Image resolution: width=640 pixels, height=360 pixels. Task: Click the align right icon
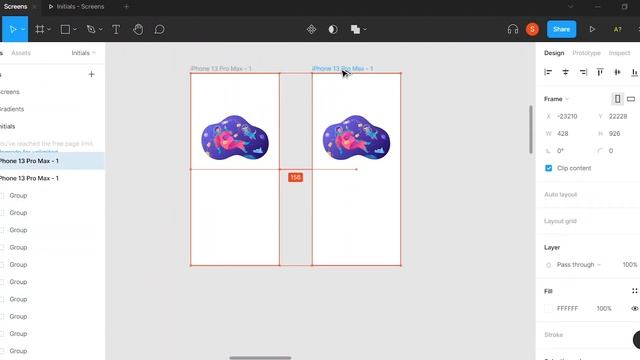(x=583, y=72)
